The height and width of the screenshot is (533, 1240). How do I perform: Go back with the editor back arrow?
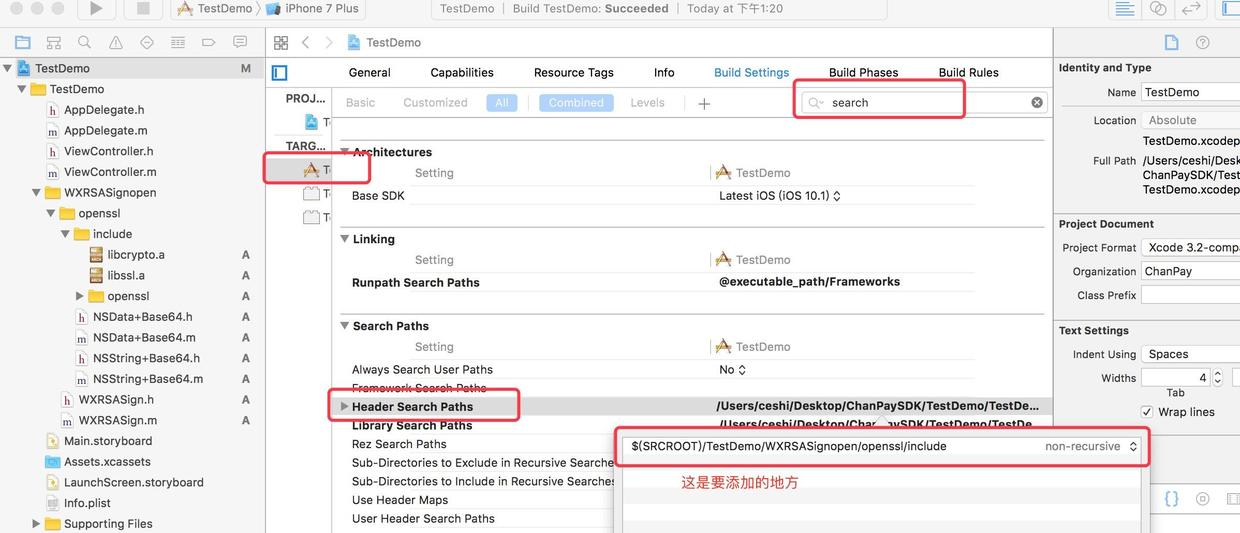[x=305, y=43]
